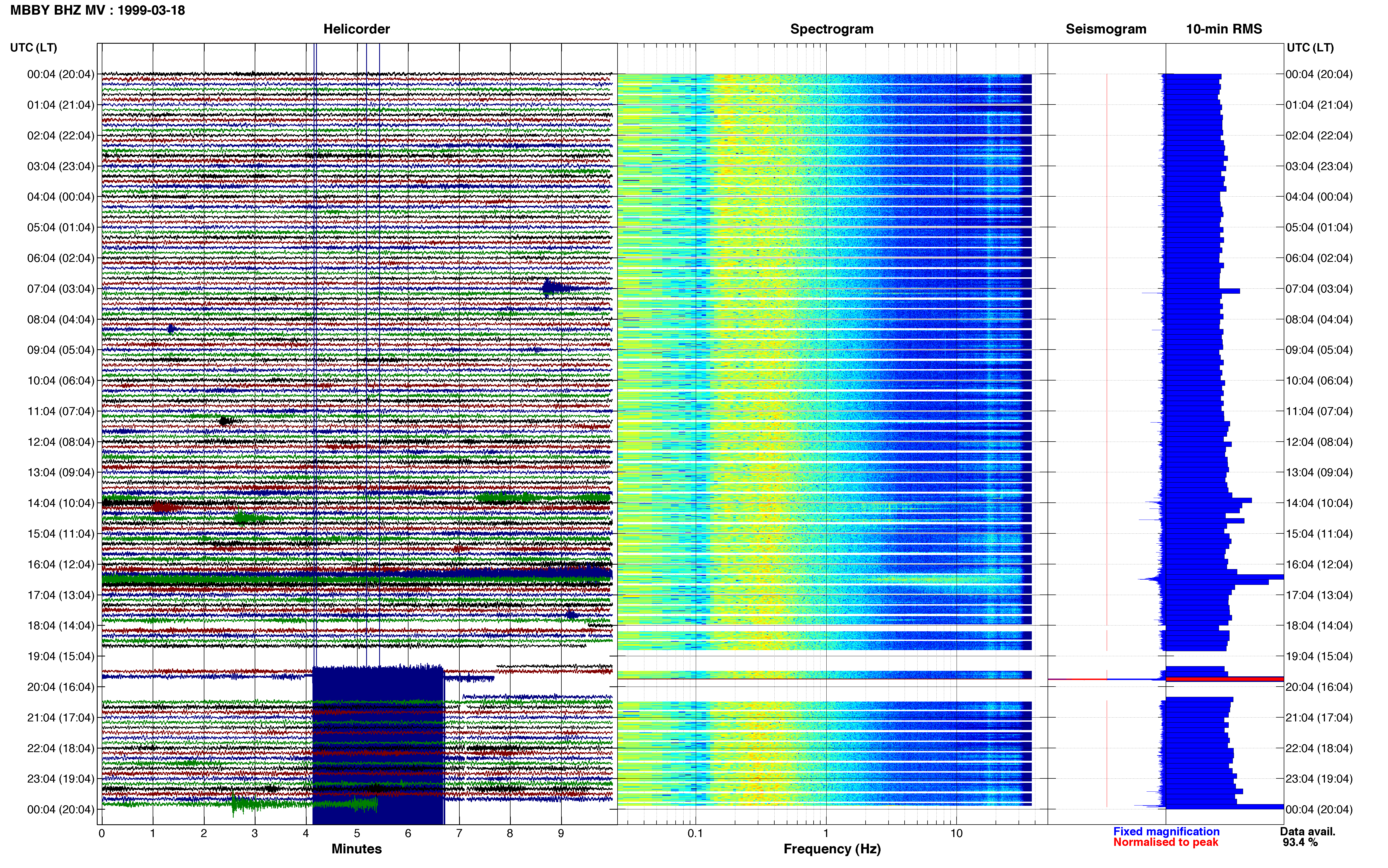Click right-side time label 14:04 (10:04)
This screenshot has height=868, width=1388.
click(1319, 504)
